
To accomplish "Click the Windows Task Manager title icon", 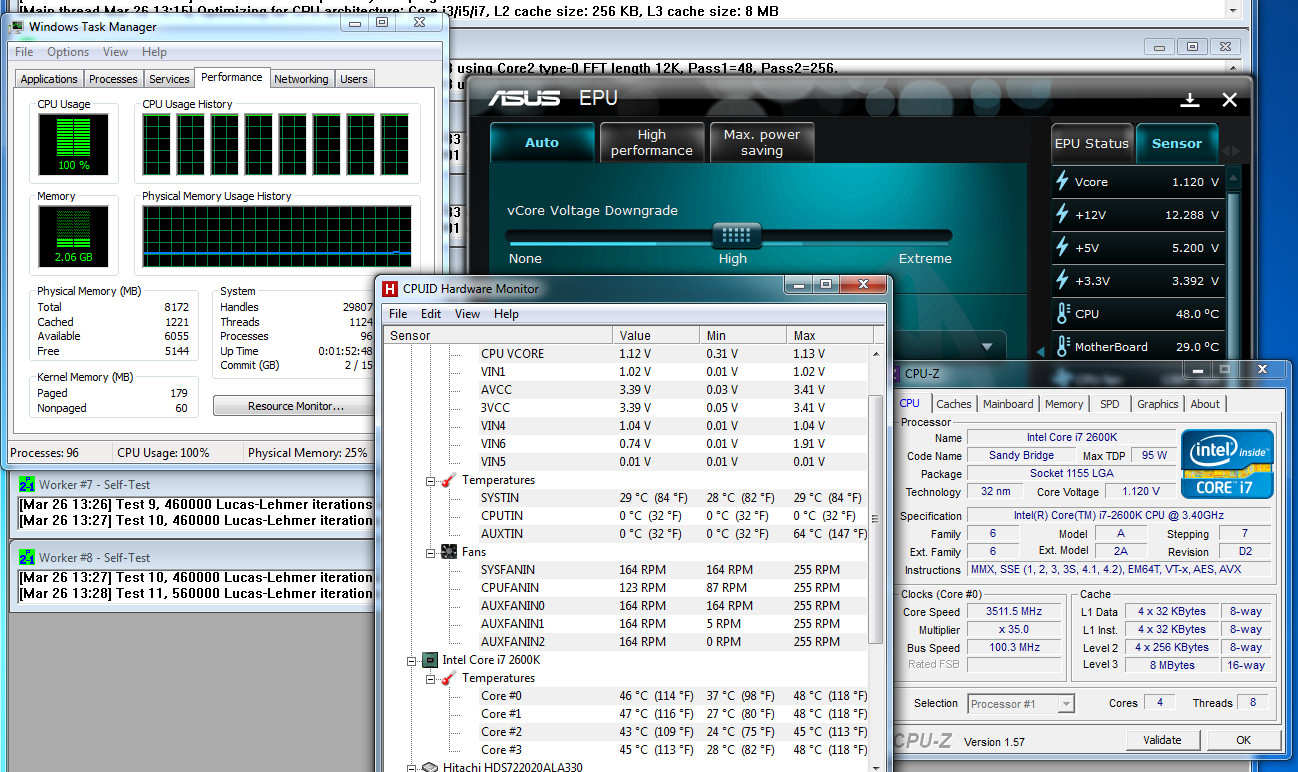I will 17,27.
